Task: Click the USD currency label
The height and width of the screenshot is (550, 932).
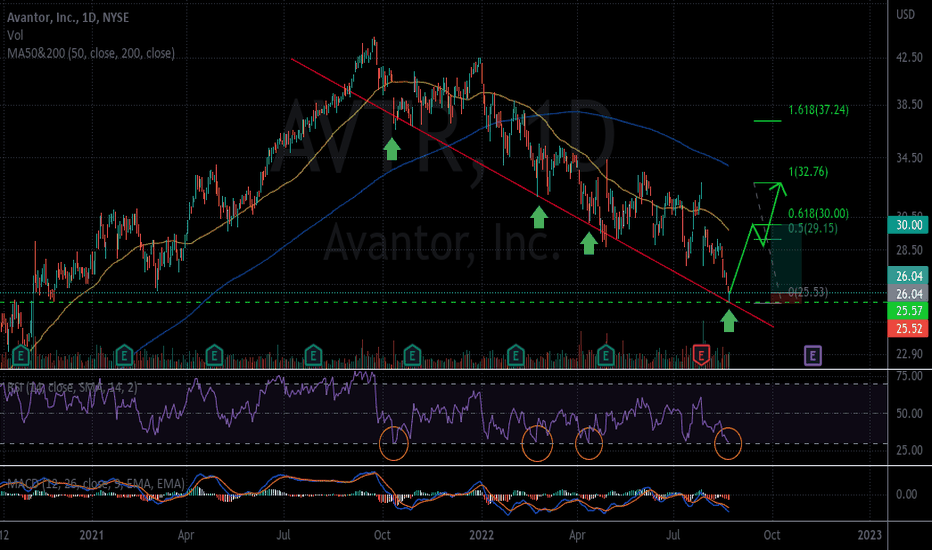Action: click(x=905, y=15)
